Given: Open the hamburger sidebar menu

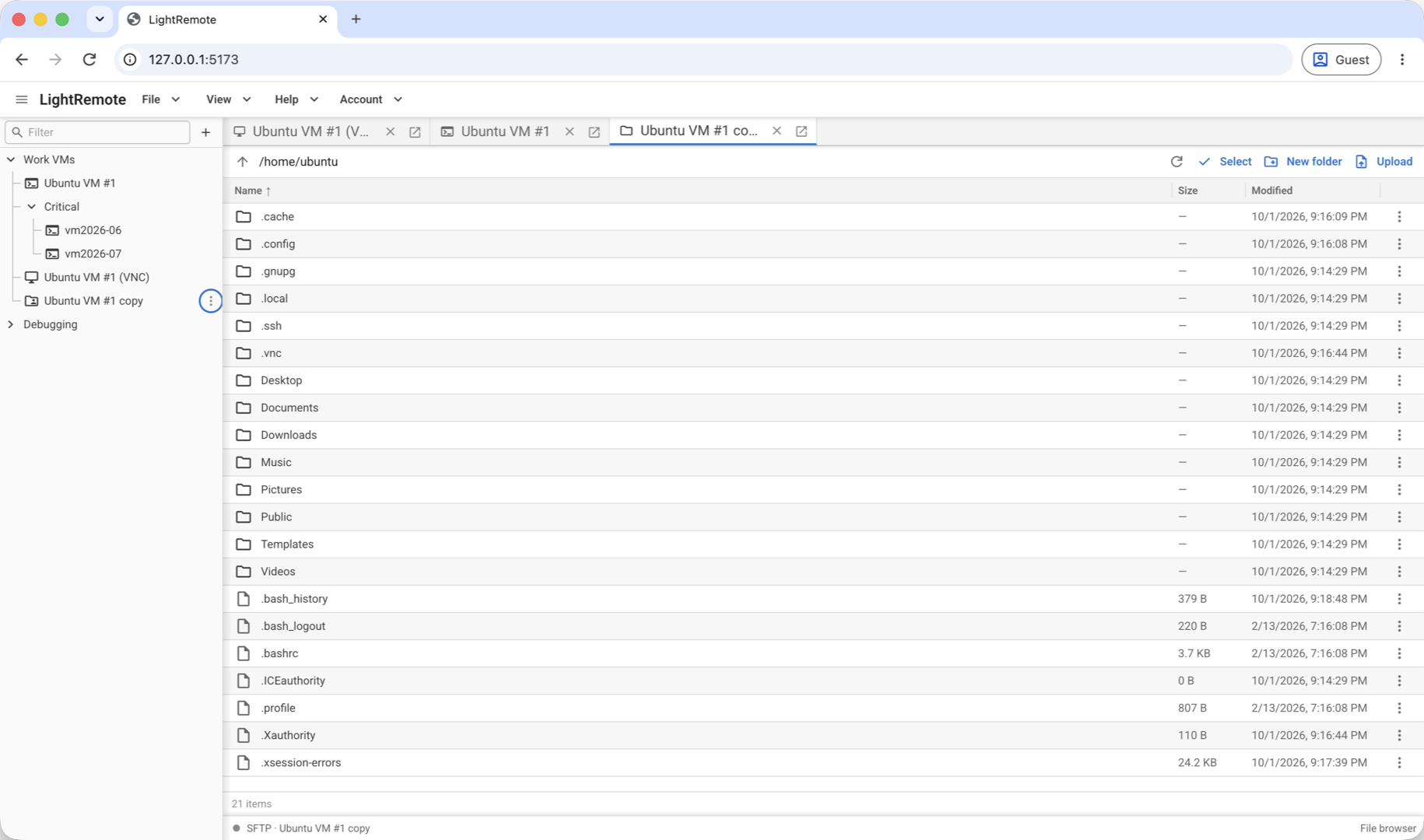Looking at the screenshot, I should tap(21, 100).
